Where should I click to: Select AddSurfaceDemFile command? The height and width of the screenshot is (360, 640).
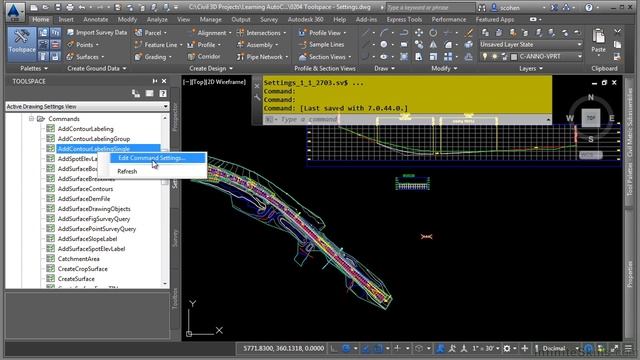84,199
